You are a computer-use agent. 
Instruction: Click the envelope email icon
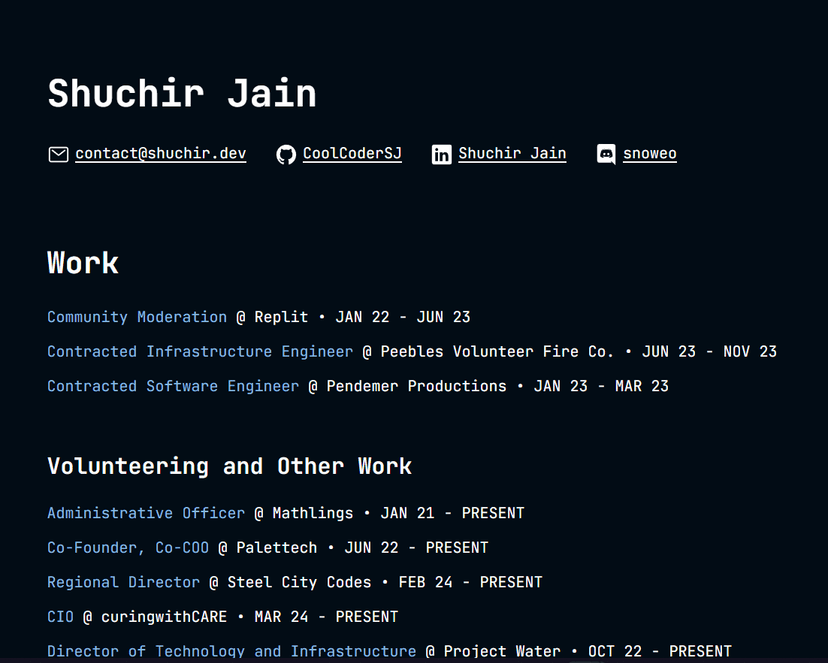(x=58, y=154)
